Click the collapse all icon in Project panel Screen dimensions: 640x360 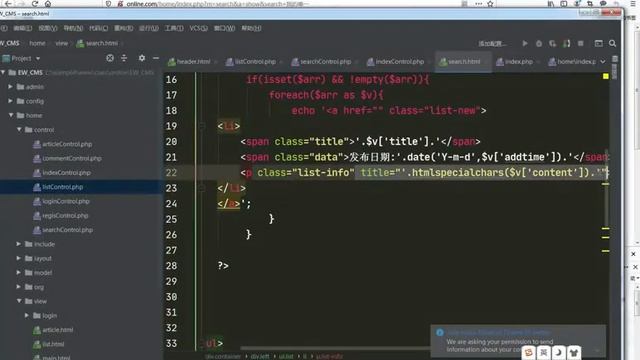click(124, 58)
